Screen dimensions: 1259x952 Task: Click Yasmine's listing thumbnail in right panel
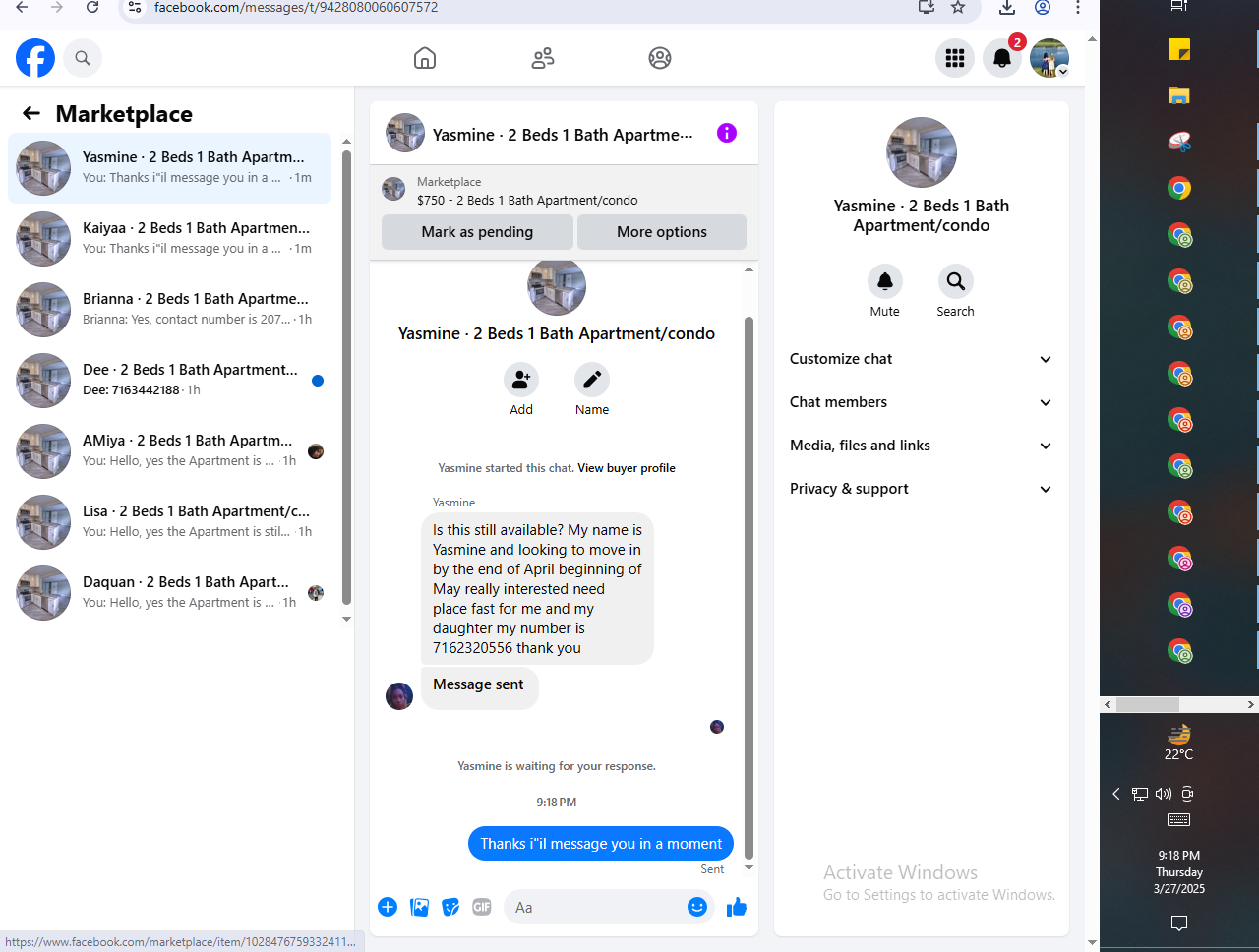(x=922, y=152)
